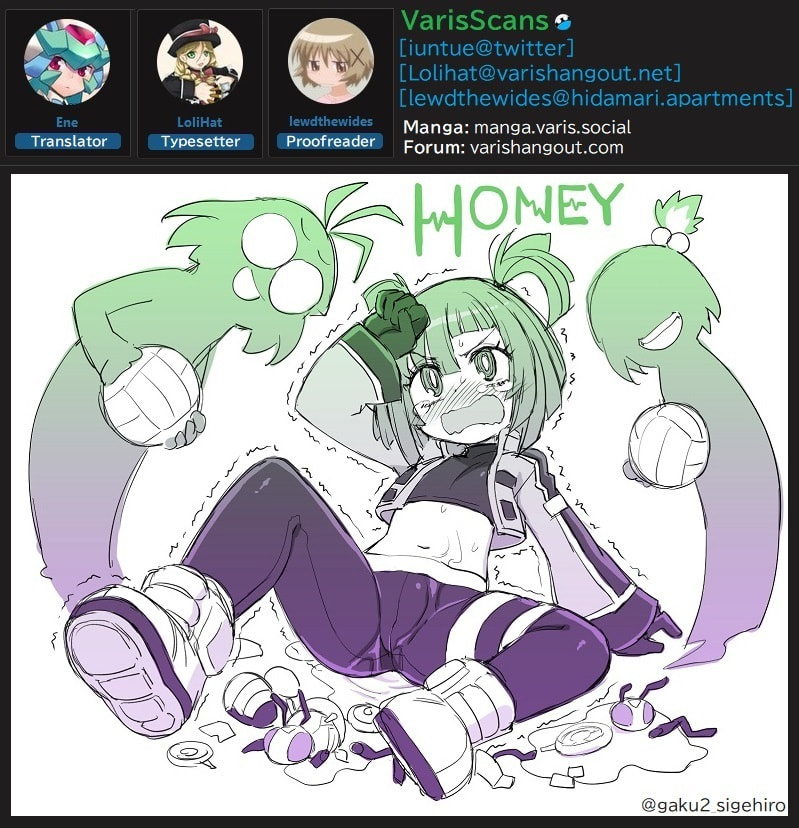Image resolution: width=799 pixels, height=828 pixels.
Task: Click the small icon next to VarisScans
Action: (x=563, y=22)
